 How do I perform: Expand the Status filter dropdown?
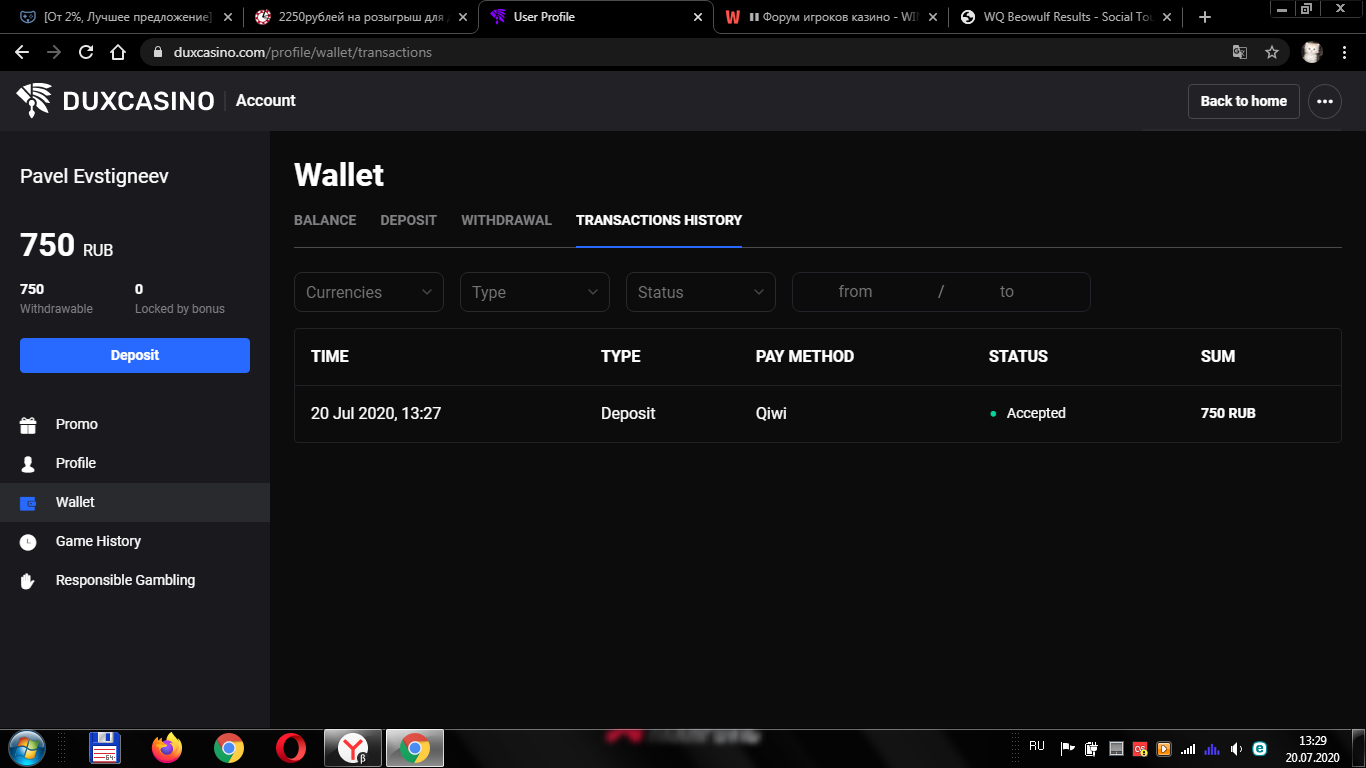[700, 292]
